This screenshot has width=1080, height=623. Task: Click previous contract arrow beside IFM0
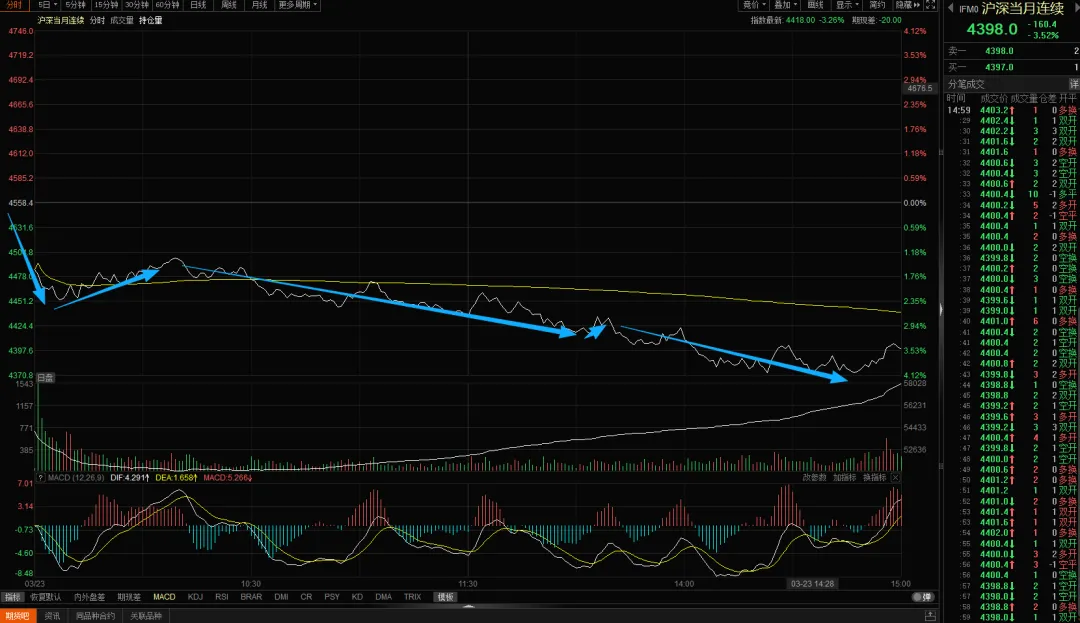pos(951,9)
